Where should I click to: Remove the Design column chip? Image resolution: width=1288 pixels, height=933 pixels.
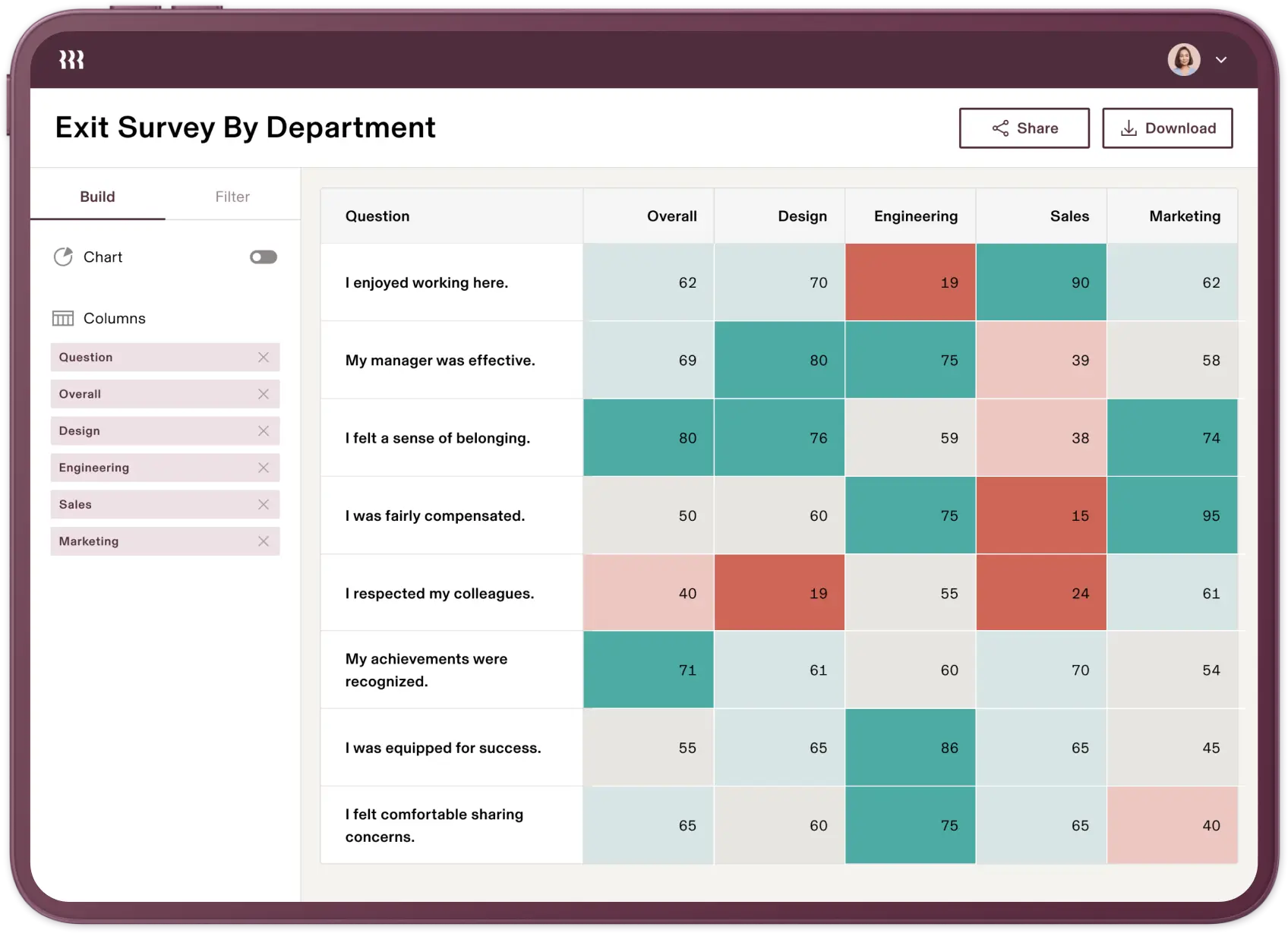tap(264, 430)
